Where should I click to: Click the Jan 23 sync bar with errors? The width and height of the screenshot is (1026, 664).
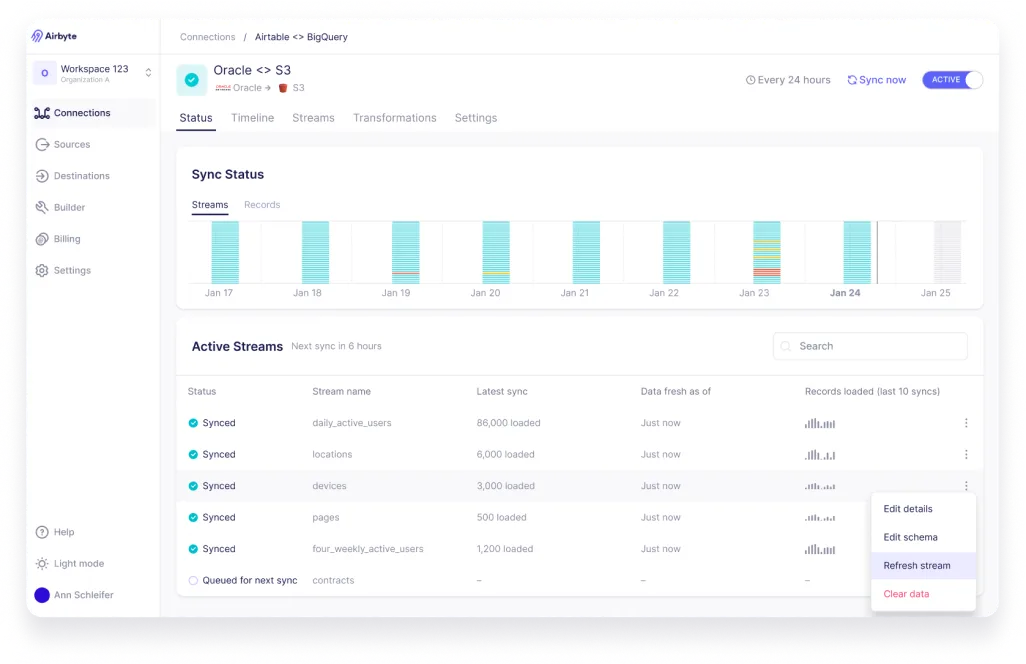pos(767,252)
